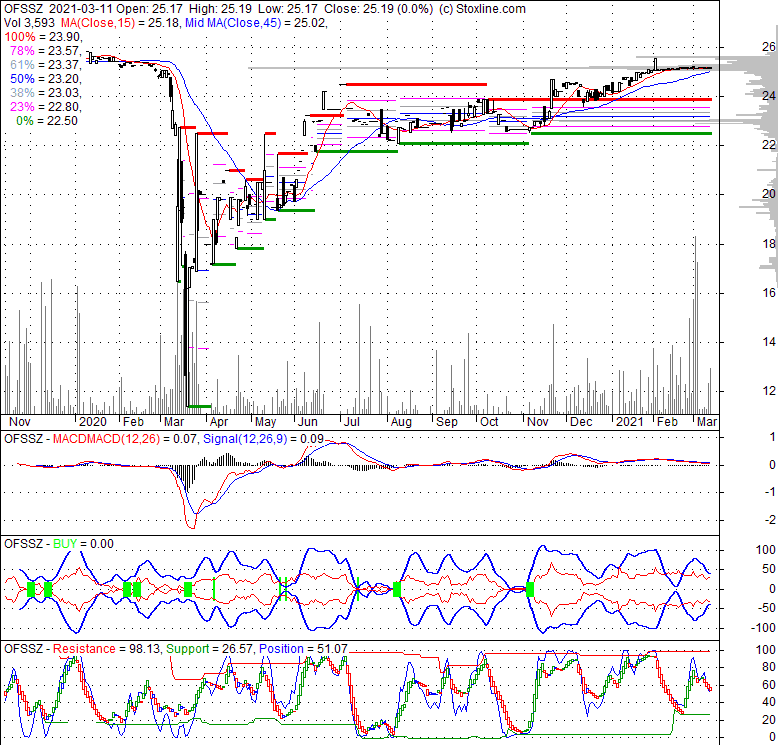
Task: Click the 'Jul' month label on x-axis
Action: 351,422
